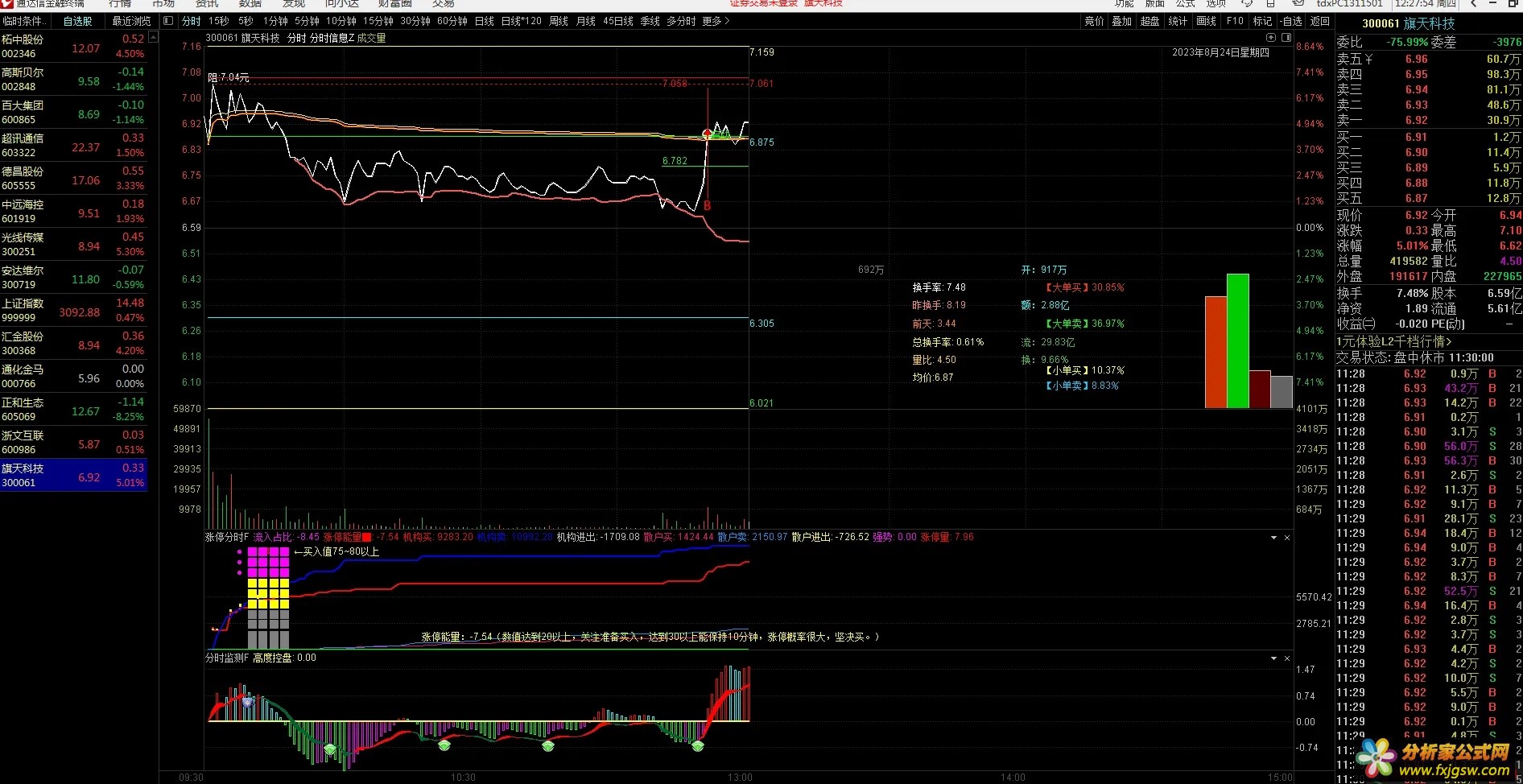Screen dimensions: 1523x784
Task: Click the 卖一 6.92 order book row
Action: pyautogui.click(x=1429, y=120)
